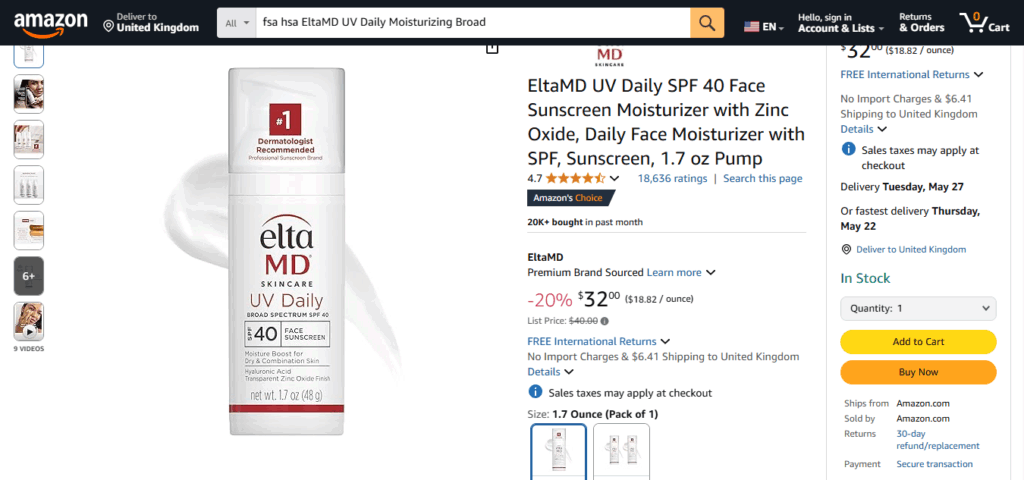Select the 1.7 Ounce Pack of 1 size
Viewport: 1024px width, 480px height.
(x=558, y=452)
